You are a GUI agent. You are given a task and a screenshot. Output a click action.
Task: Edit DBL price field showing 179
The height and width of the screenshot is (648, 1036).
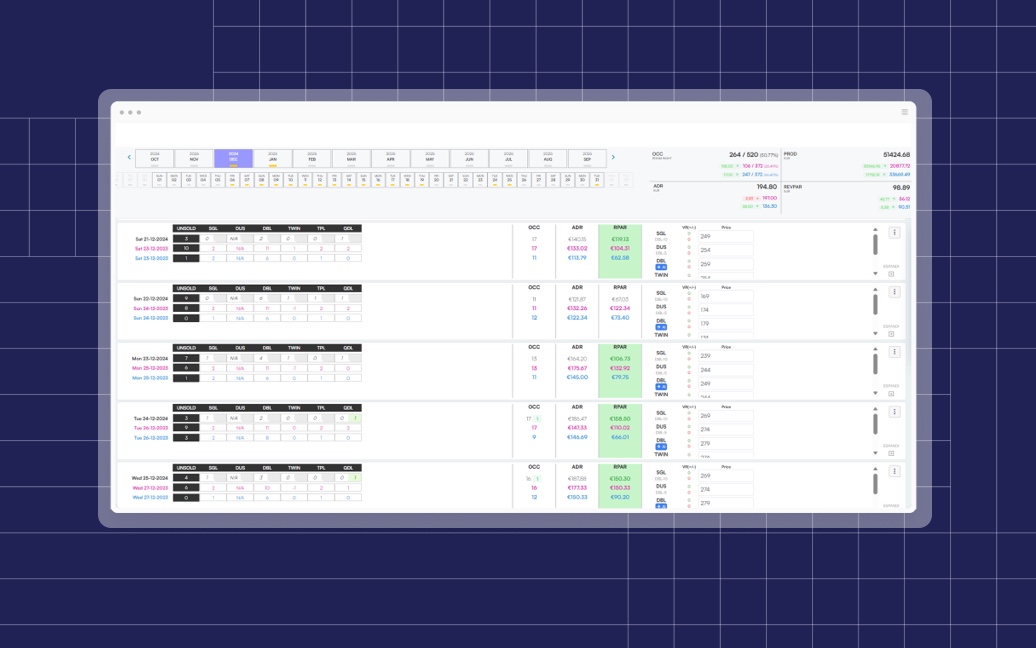(725, 324)
